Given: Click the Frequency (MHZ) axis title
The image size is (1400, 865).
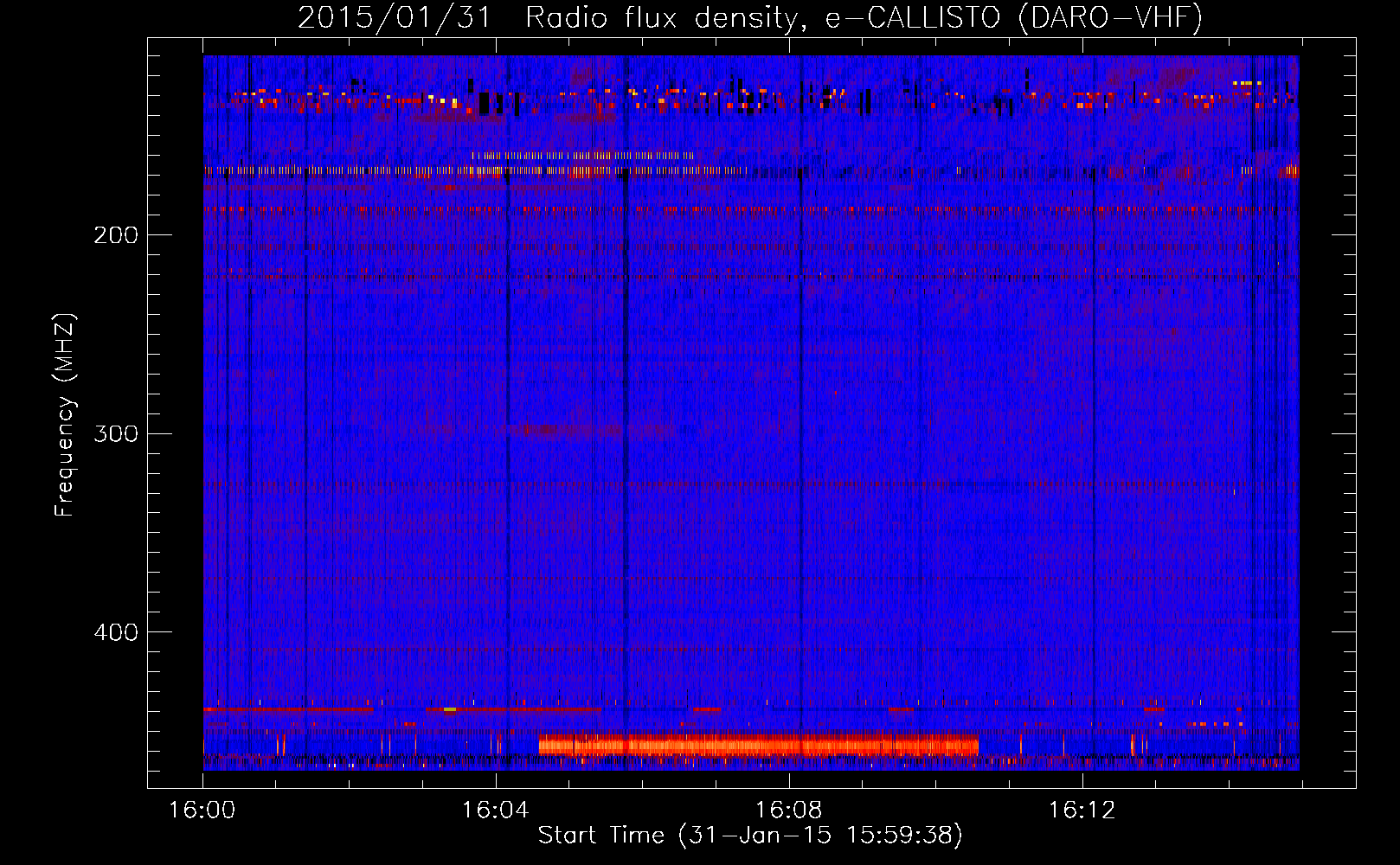Looking at the screenshot, I should (x=65, y=415).
